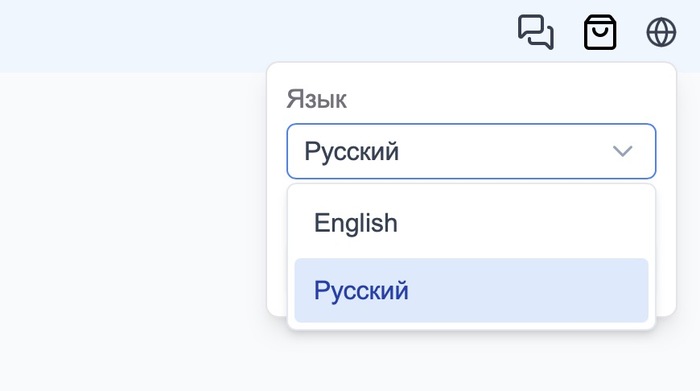Select English from the language list
This screenshot has width=700, height=391.
pos(471,223)
